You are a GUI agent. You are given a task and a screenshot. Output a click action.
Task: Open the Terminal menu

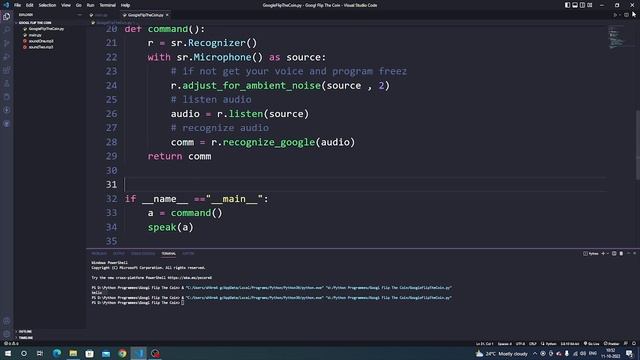pos(107,5)
